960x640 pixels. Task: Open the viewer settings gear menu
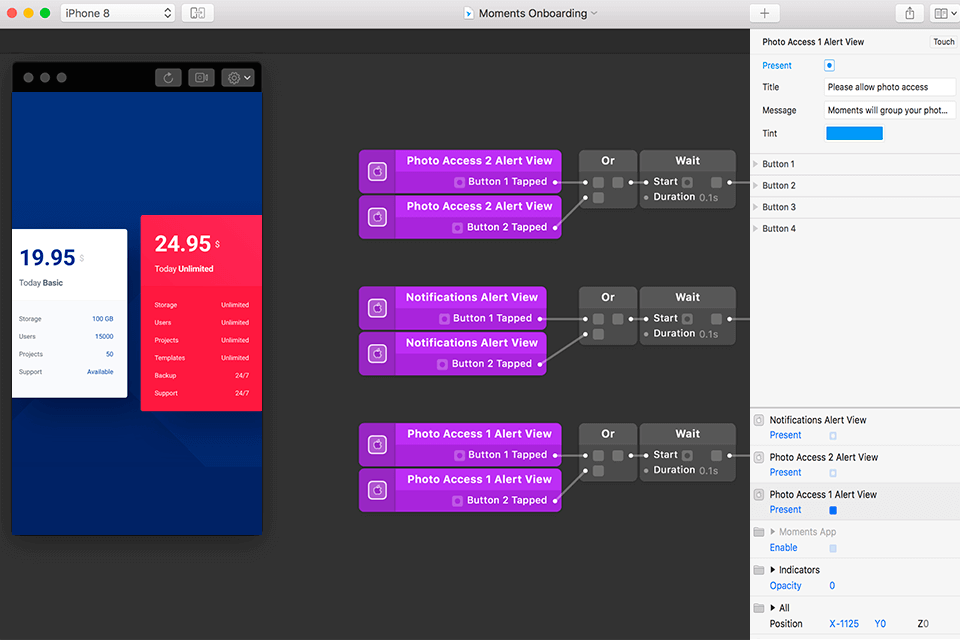point(238,77)
